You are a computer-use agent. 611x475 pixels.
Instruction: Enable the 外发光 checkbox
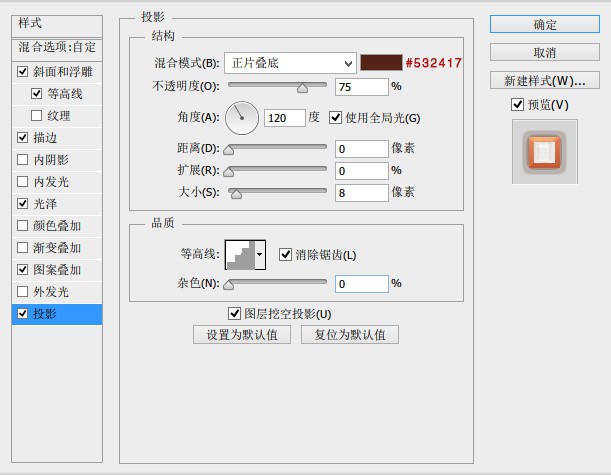[23, 291]
